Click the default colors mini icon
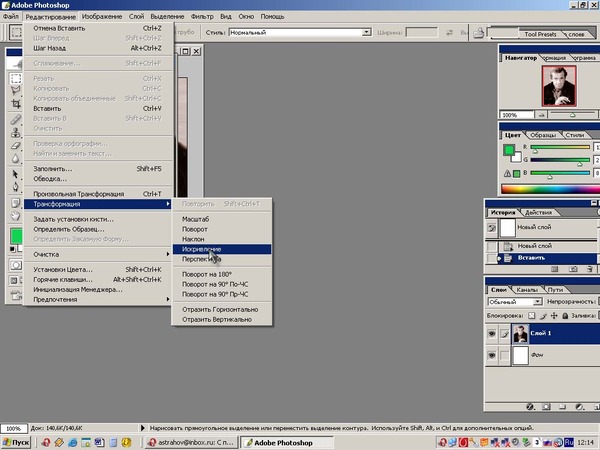 point(13,249)
